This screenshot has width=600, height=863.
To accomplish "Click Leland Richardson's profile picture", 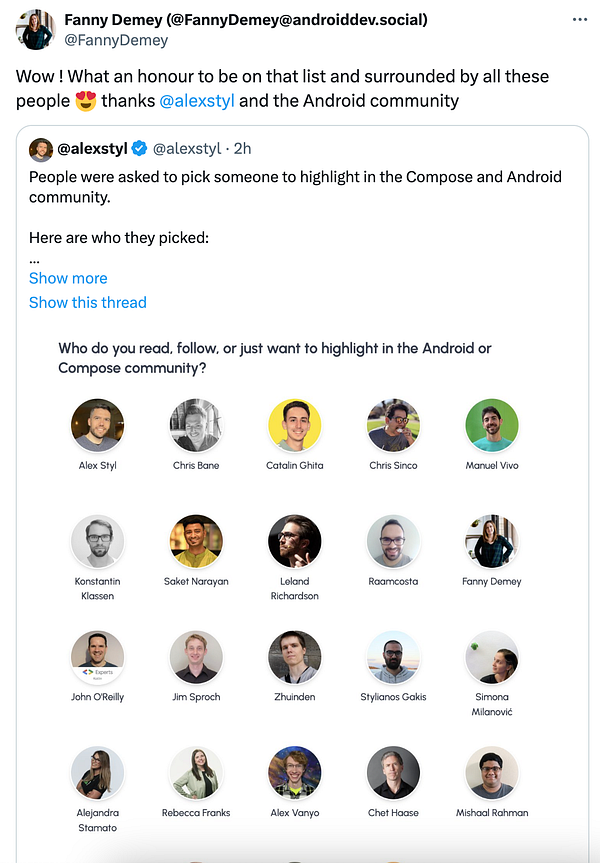I will [x=294, y=541].
